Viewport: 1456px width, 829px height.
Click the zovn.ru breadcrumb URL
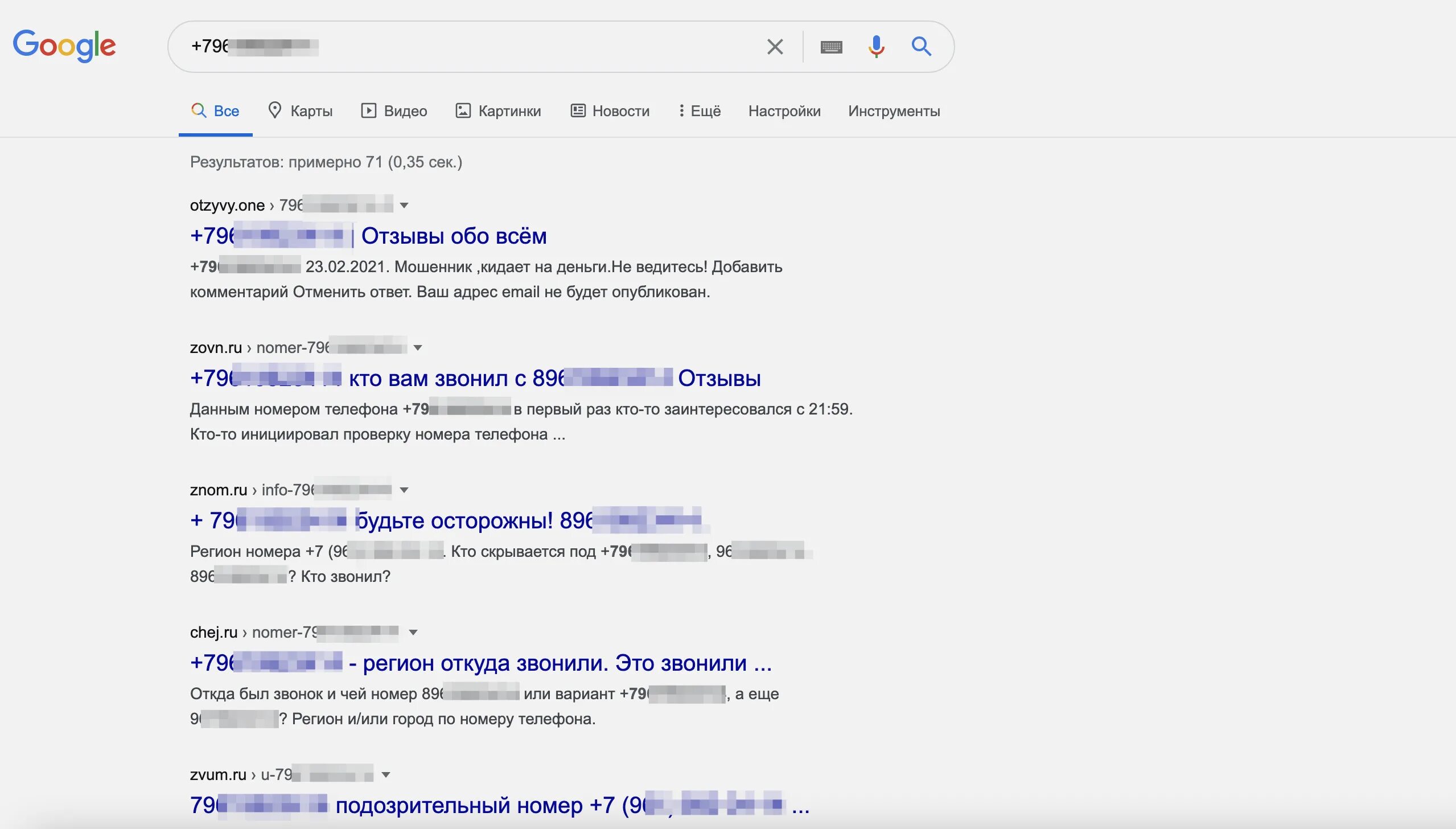click(298, 347)
